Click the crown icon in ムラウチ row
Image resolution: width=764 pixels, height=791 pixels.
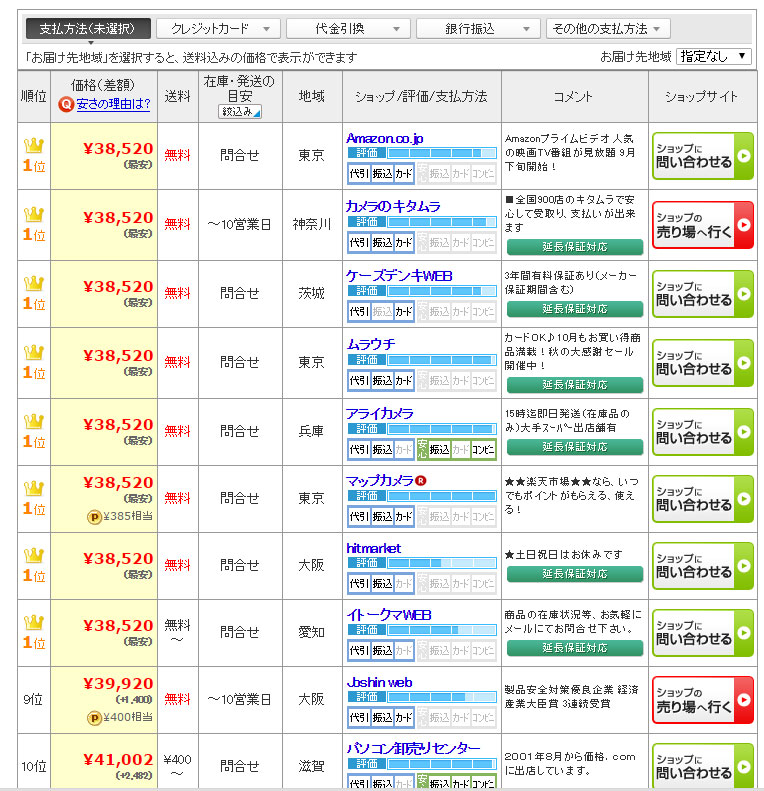click(34, 353)
